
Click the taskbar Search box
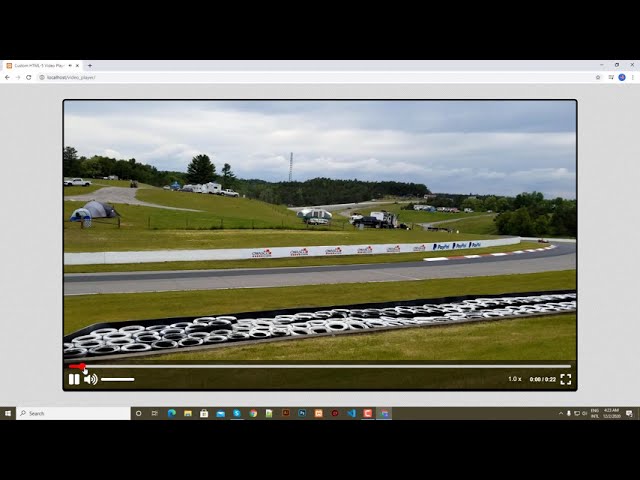coord(73,413)
